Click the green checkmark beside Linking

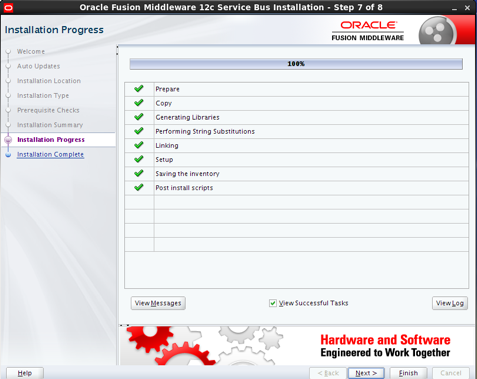(139, 145)
